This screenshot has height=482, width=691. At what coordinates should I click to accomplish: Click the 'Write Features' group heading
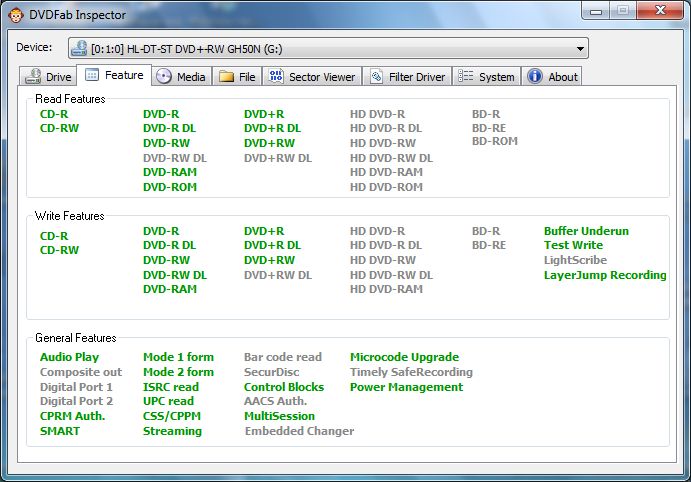point(70,216)
